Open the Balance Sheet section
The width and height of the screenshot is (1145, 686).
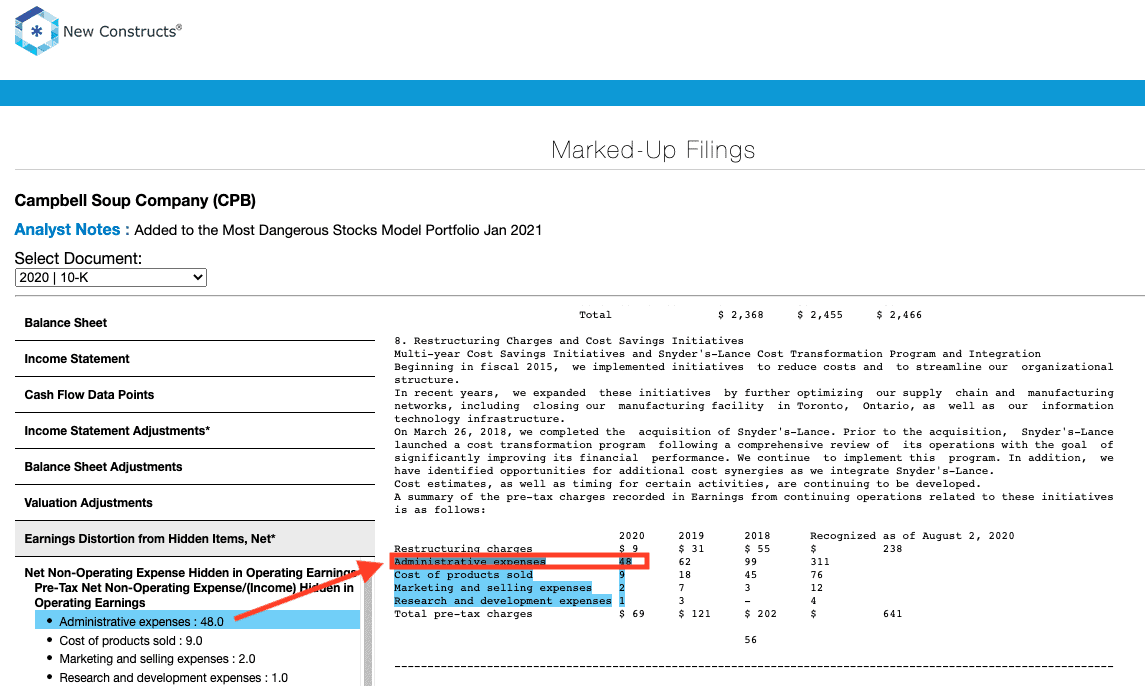tap(195, 323)
